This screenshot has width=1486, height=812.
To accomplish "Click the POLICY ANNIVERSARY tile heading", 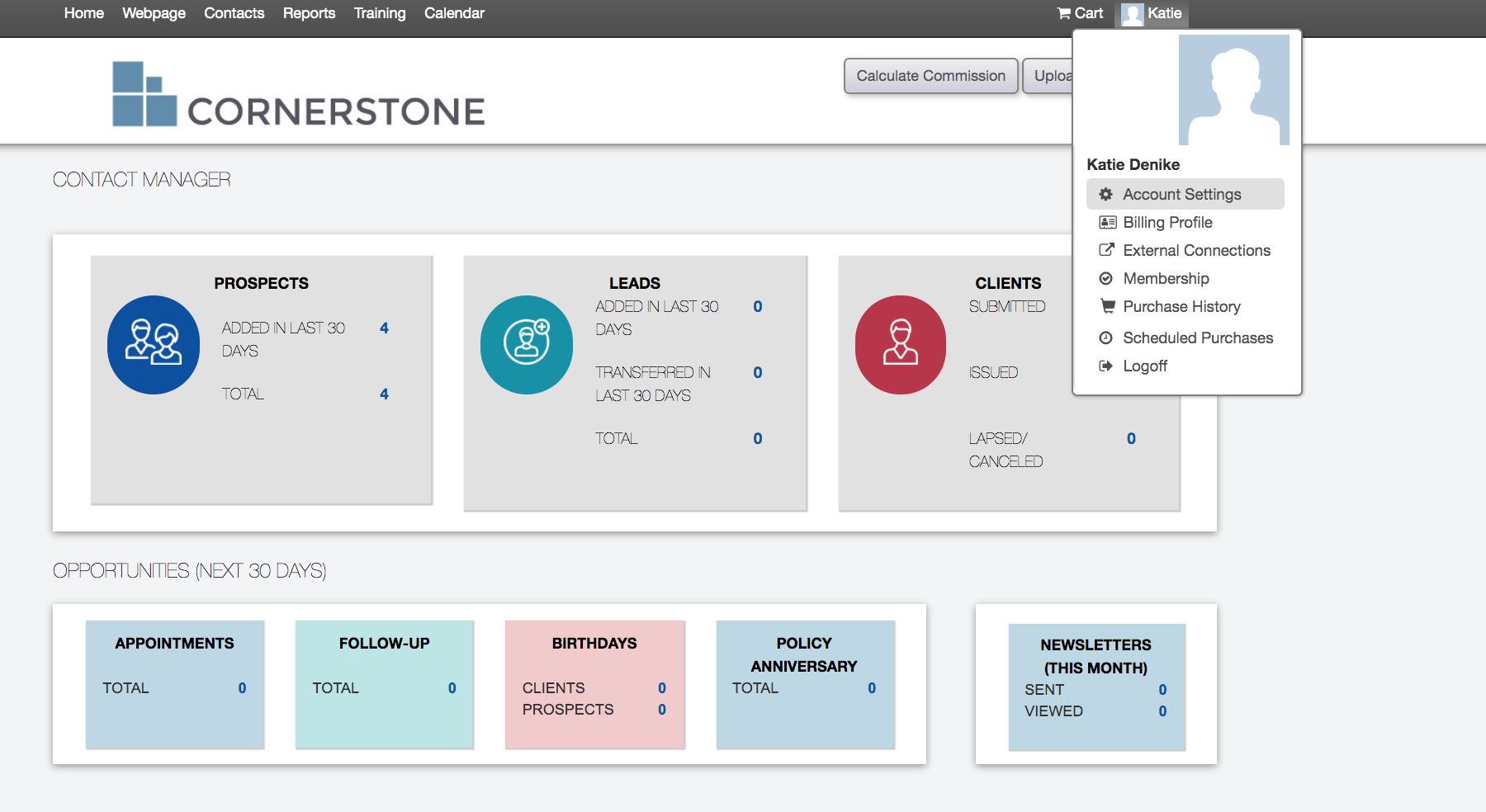I will [804, 654].
